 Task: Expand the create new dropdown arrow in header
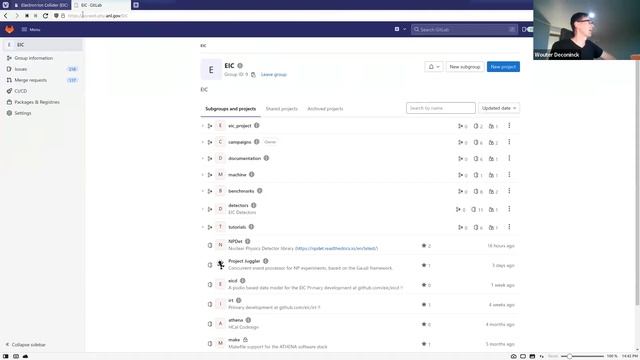tap(404, 29)
